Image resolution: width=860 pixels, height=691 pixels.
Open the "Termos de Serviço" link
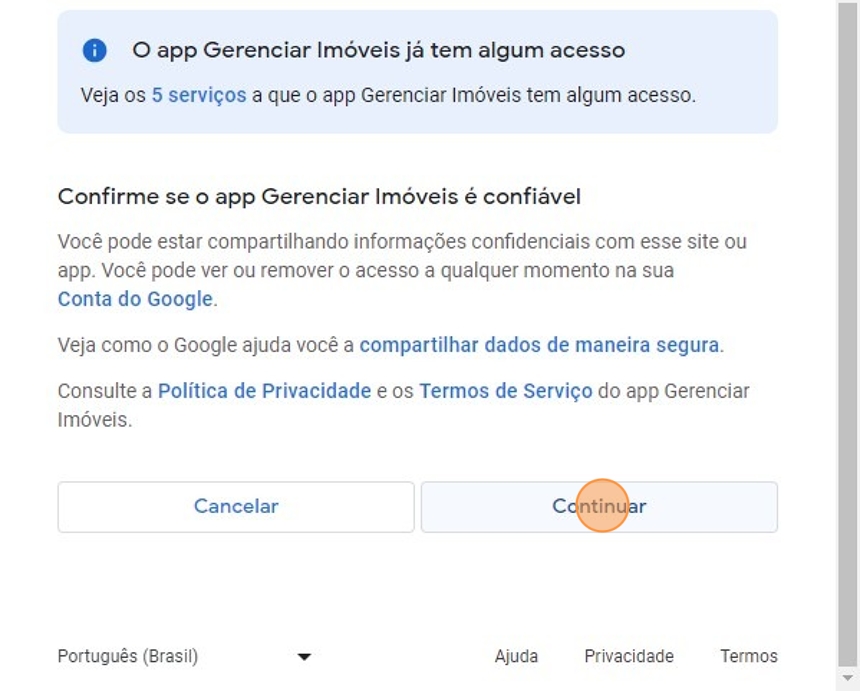[x=506, y=391]
